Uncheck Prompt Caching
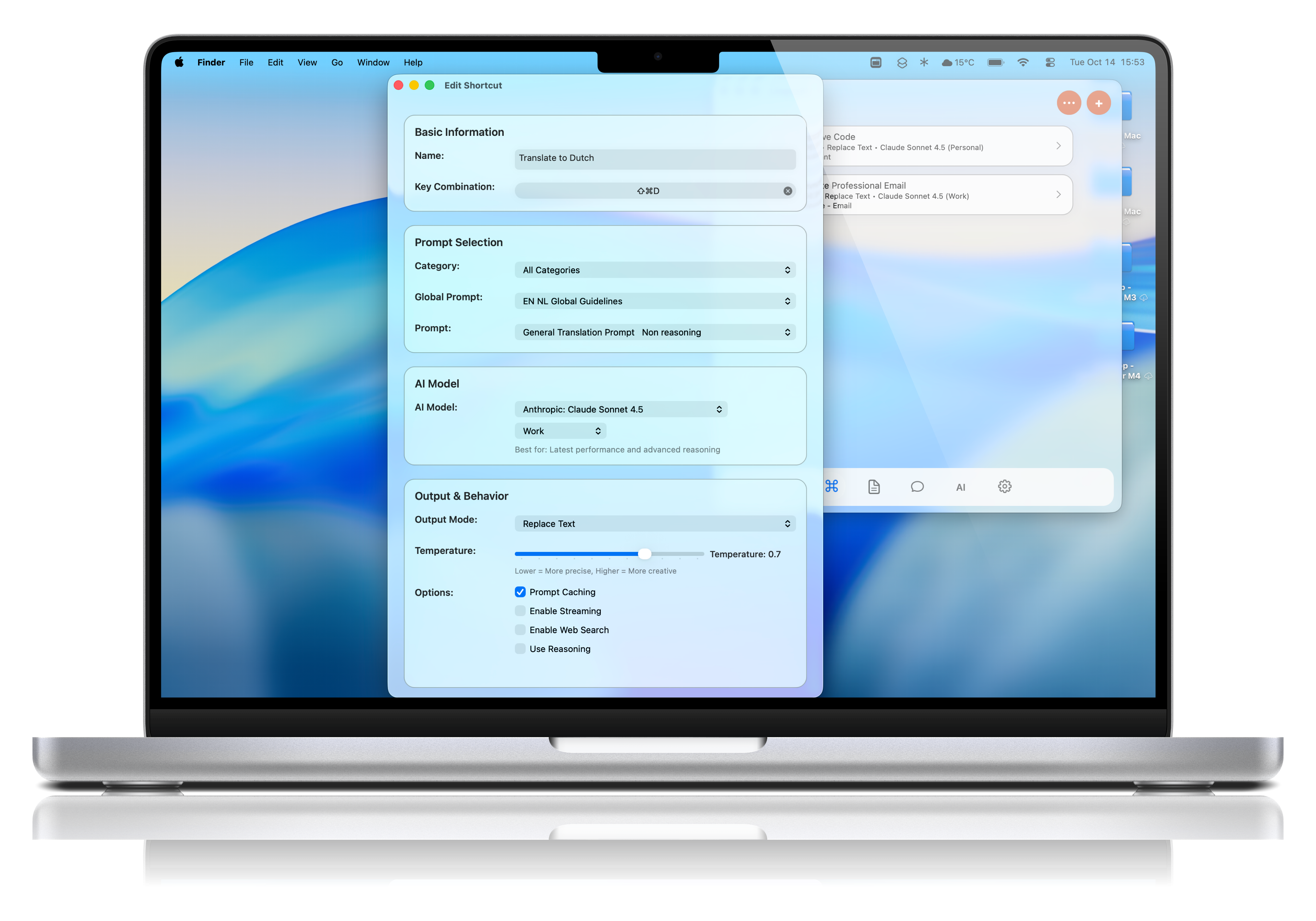1316x921 pixels. [520, 591]
